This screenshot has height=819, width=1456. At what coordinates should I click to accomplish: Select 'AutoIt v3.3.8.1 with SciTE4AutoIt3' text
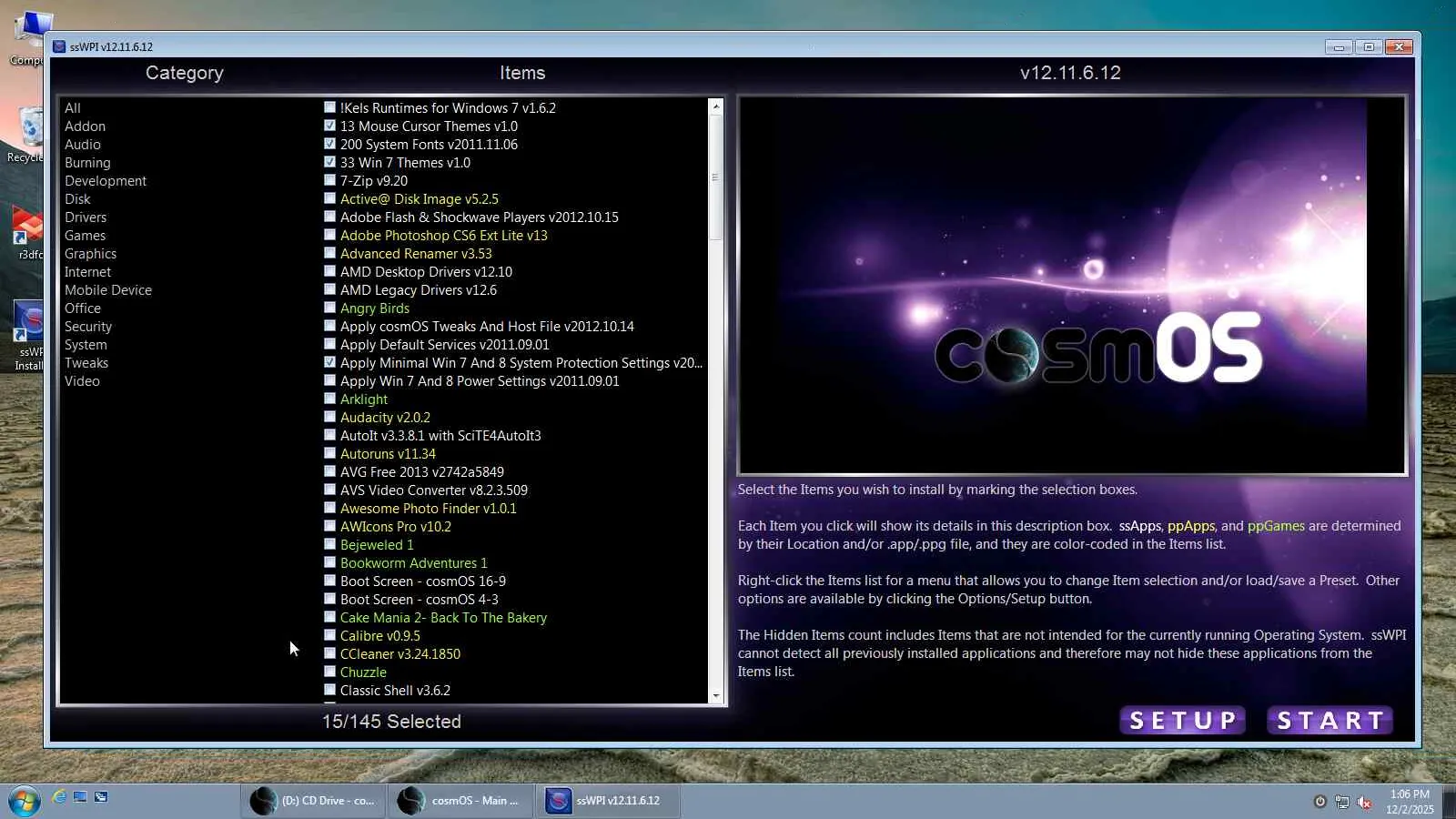(440, 435)
